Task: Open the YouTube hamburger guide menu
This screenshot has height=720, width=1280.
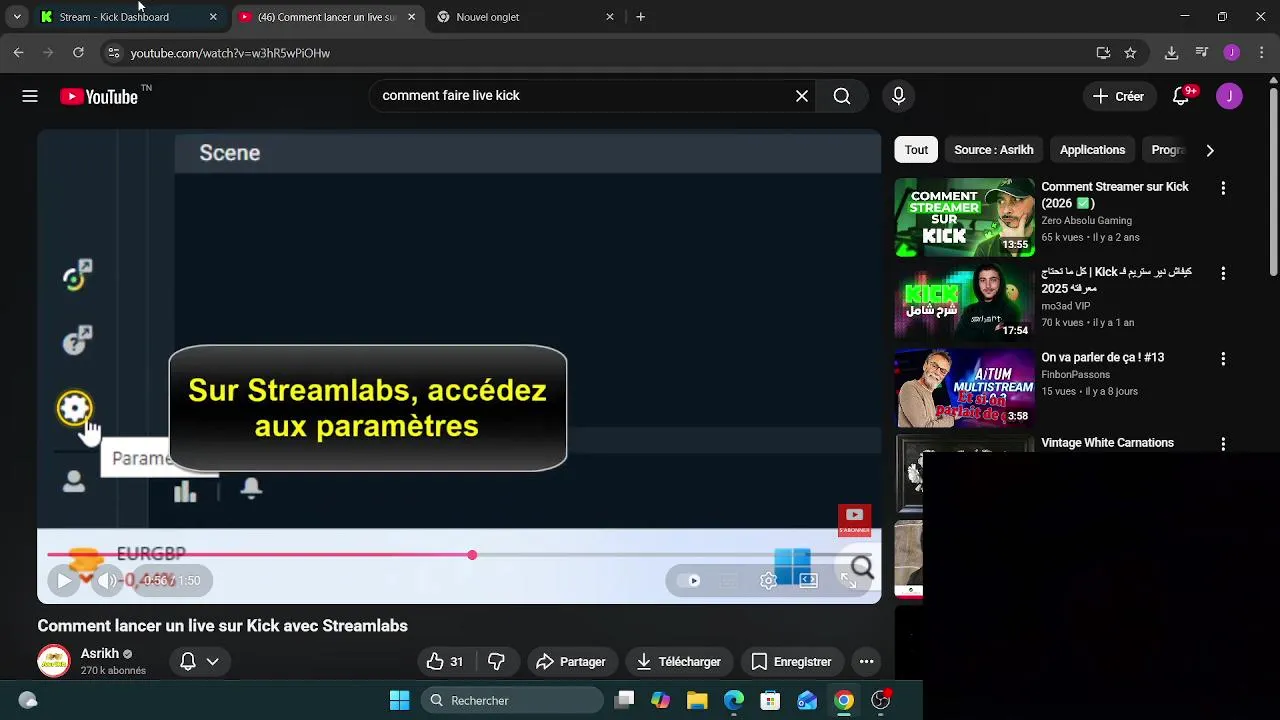Action: (x=30, y=96)
